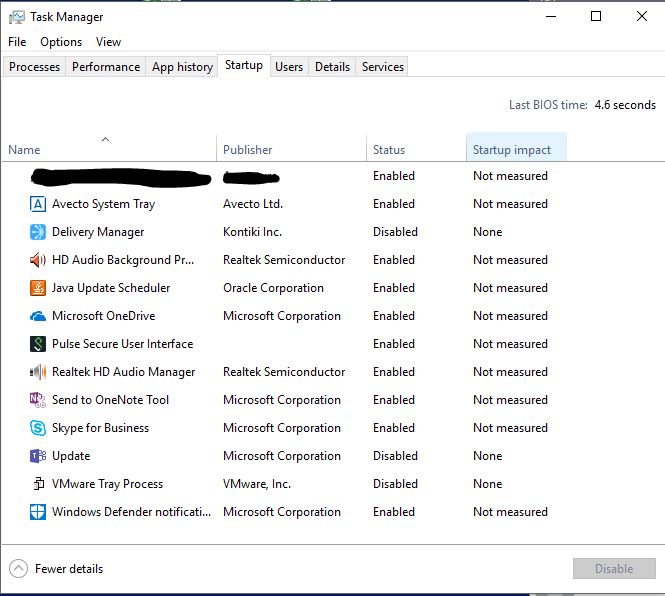Click the Teams Update icon

(x=38, y=456)
